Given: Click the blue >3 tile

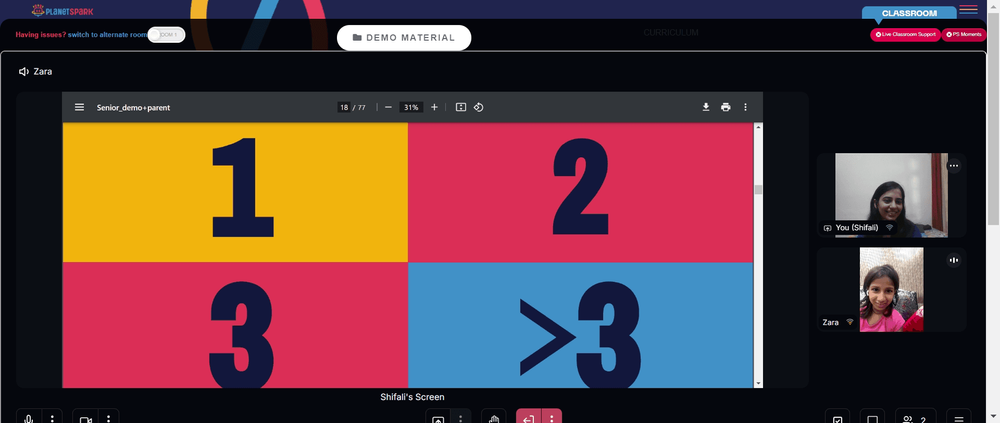Looking at the screenshot, I should [x=580, y=325].
